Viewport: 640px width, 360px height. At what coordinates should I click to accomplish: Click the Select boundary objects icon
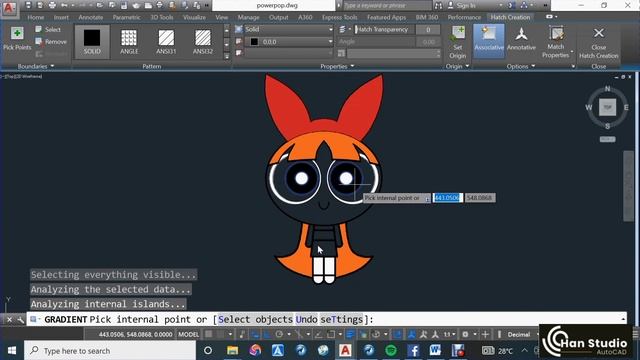[38, 29]
